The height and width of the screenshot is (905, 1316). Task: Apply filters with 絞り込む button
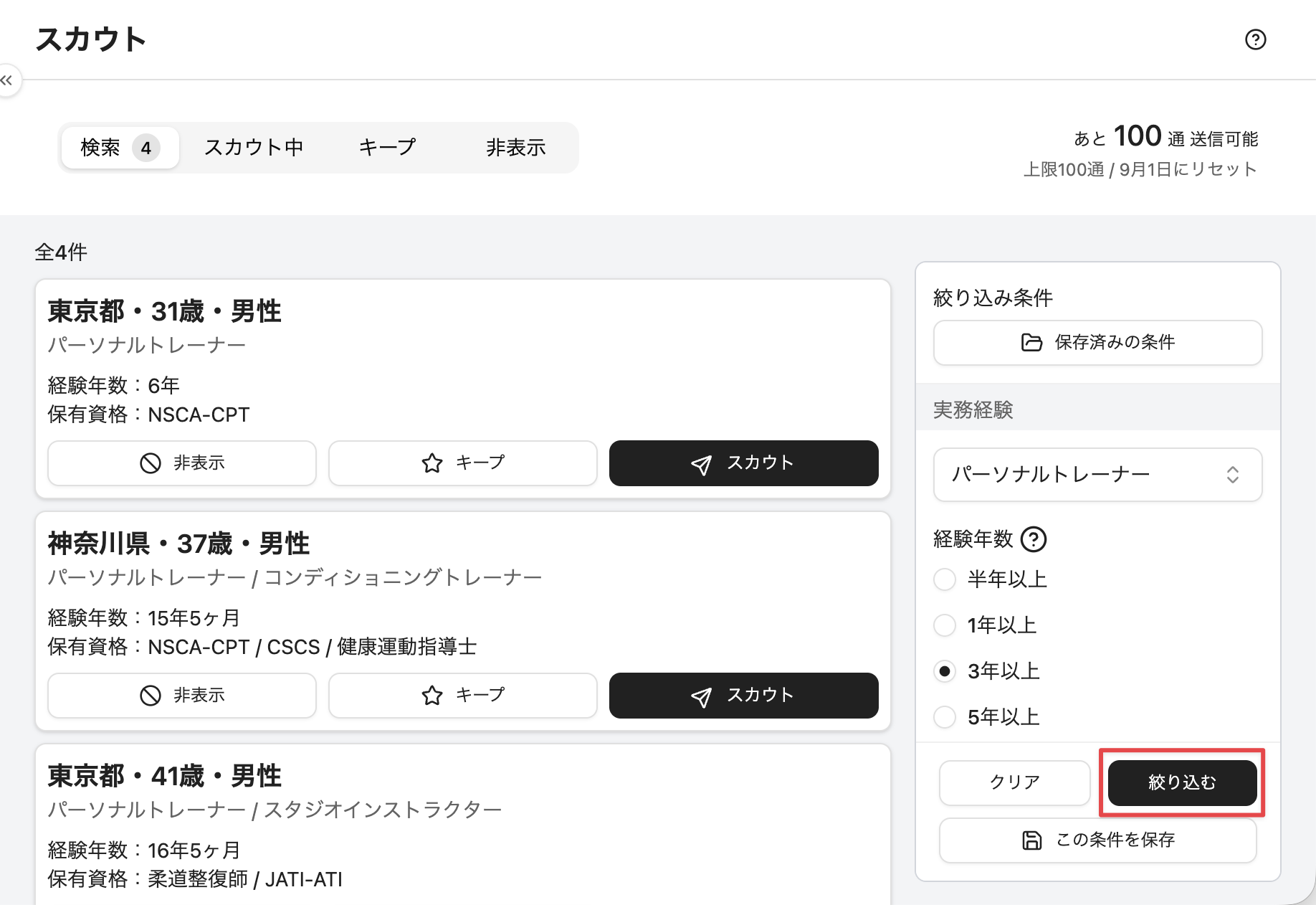coord(1182,782)
